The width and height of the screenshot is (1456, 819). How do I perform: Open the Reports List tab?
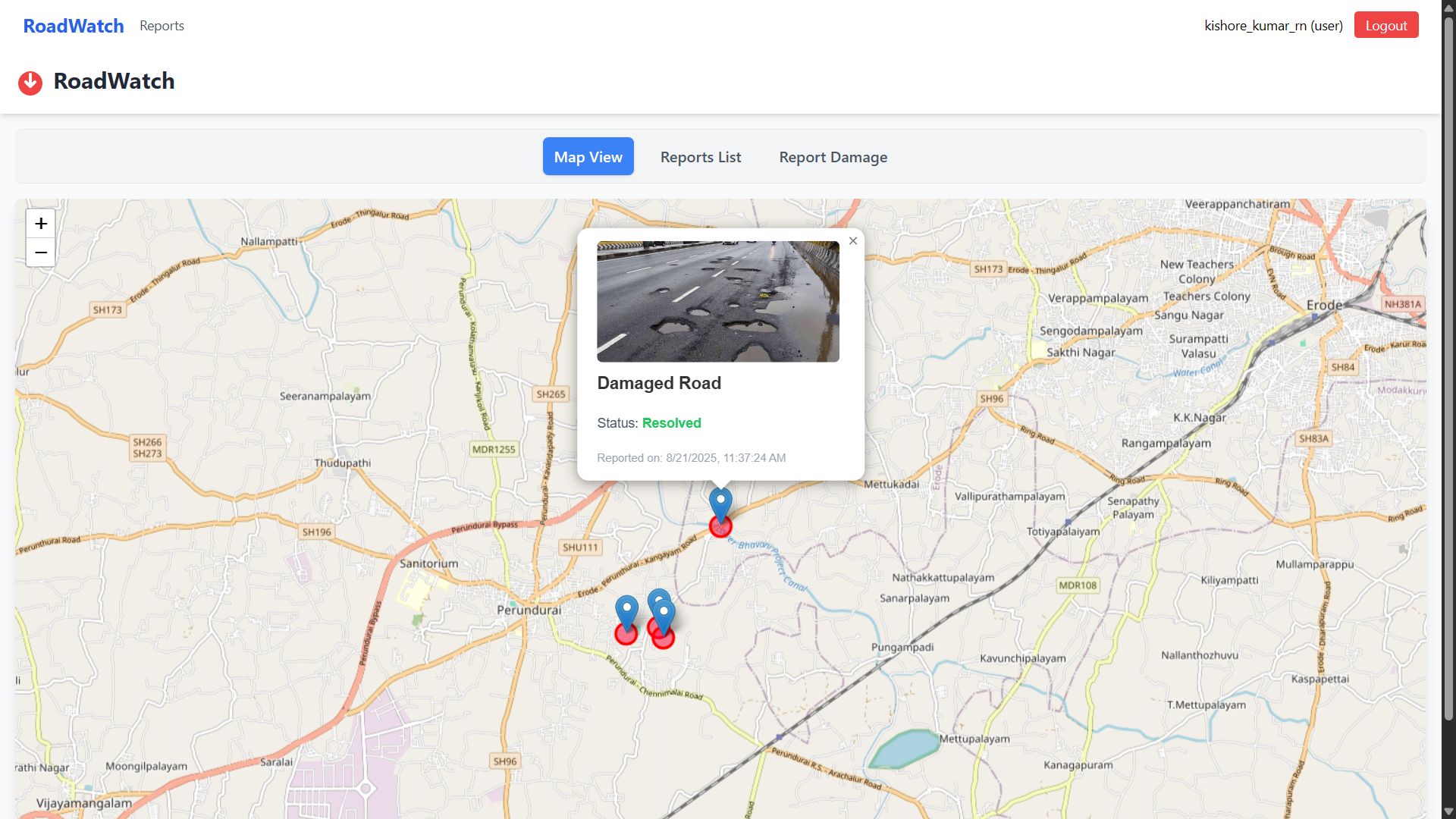pos(701,157)
